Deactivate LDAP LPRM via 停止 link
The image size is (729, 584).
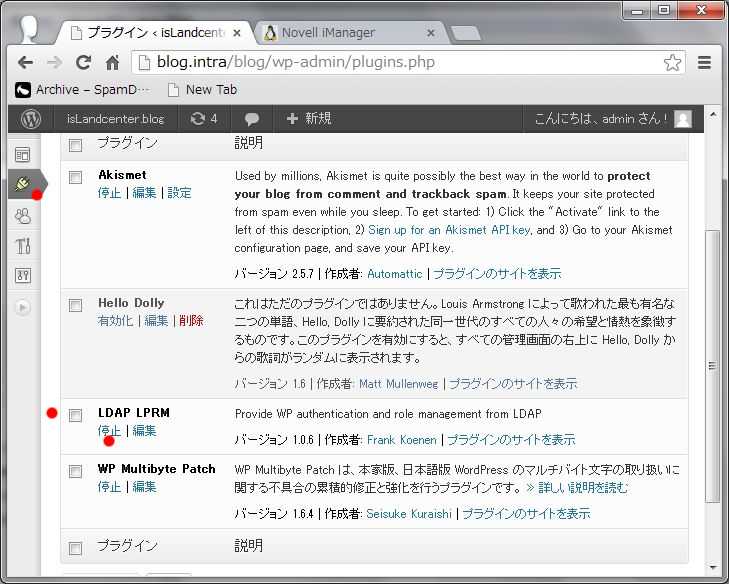(x=109, y=431)
